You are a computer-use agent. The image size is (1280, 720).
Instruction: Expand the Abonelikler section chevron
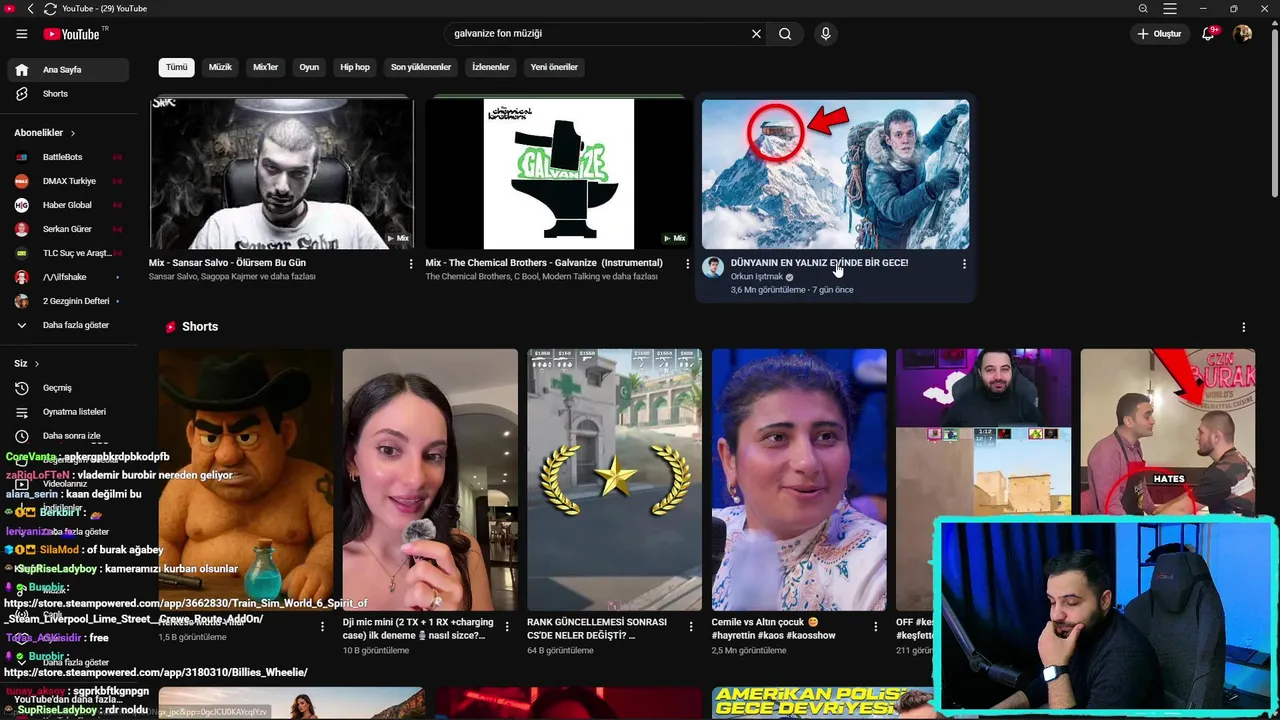(x=72, y=133)
